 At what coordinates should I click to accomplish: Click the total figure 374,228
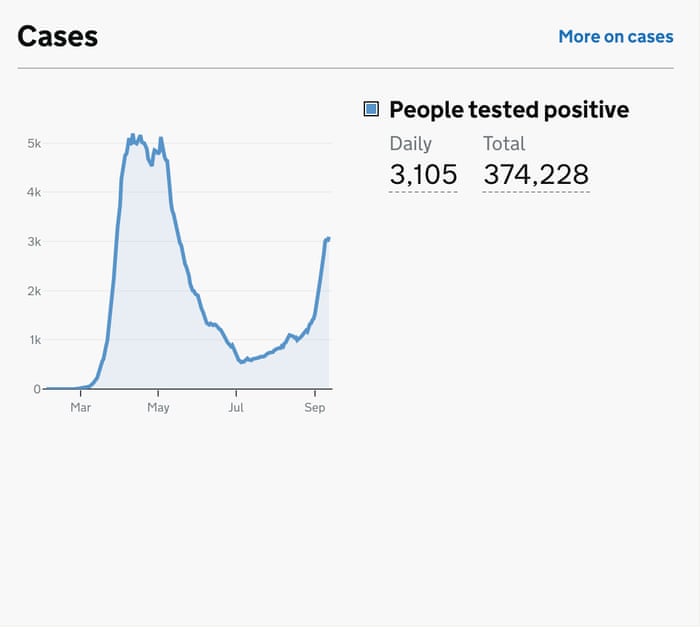point(536,175)
